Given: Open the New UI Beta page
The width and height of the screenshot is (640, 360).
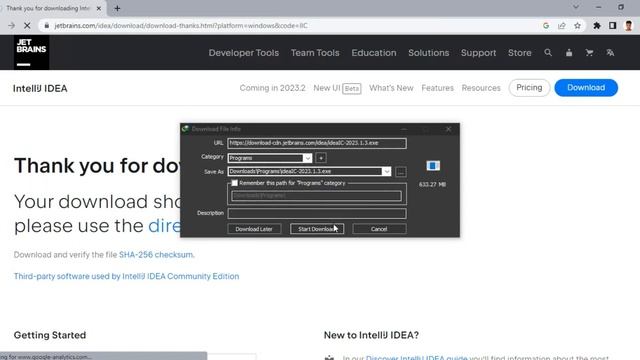Looking at the screenshot, I should [337, 88].
